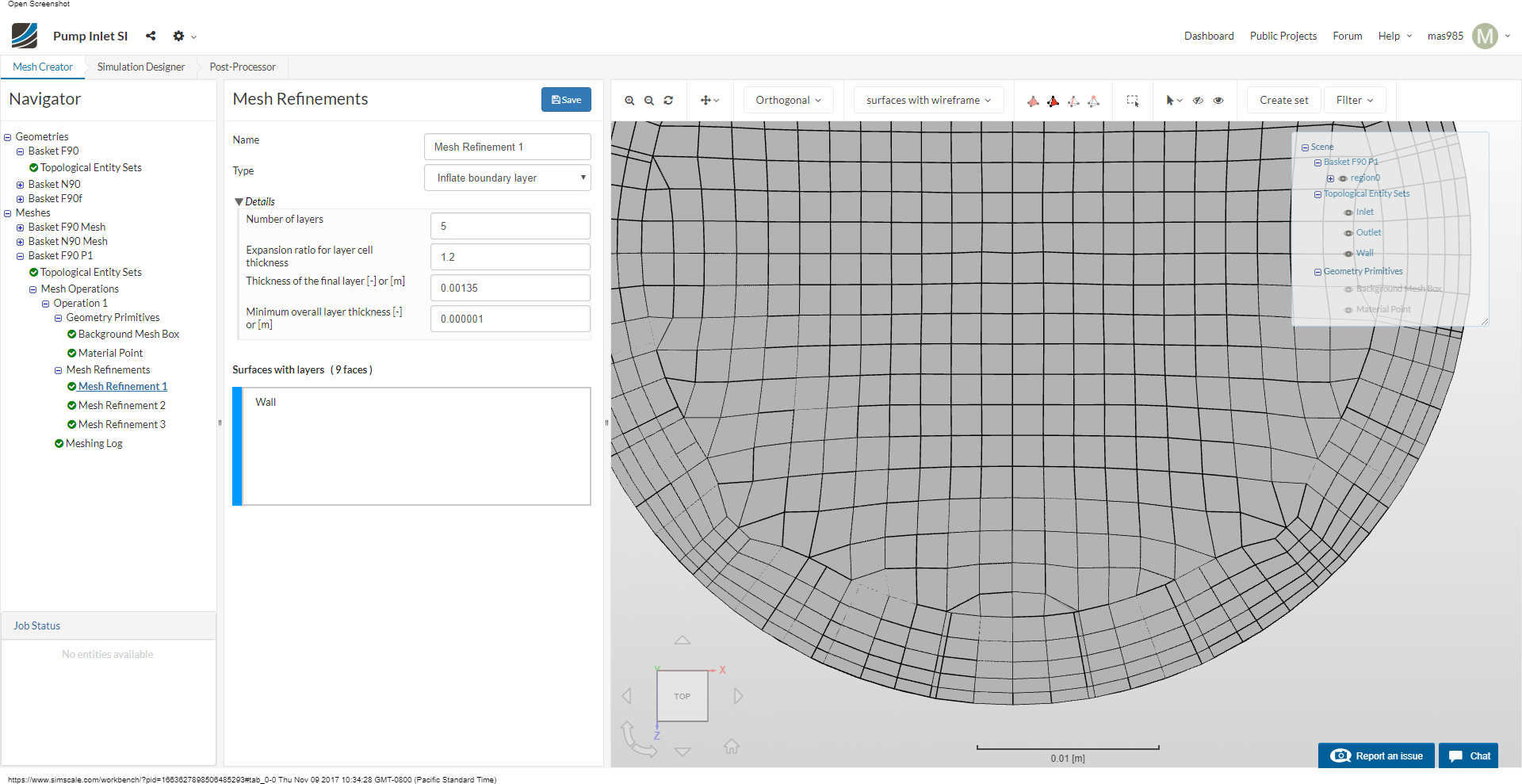This screenshot has height=784, width=1522.
Task: Activate the box selection tool icon
Action: 1133,101
